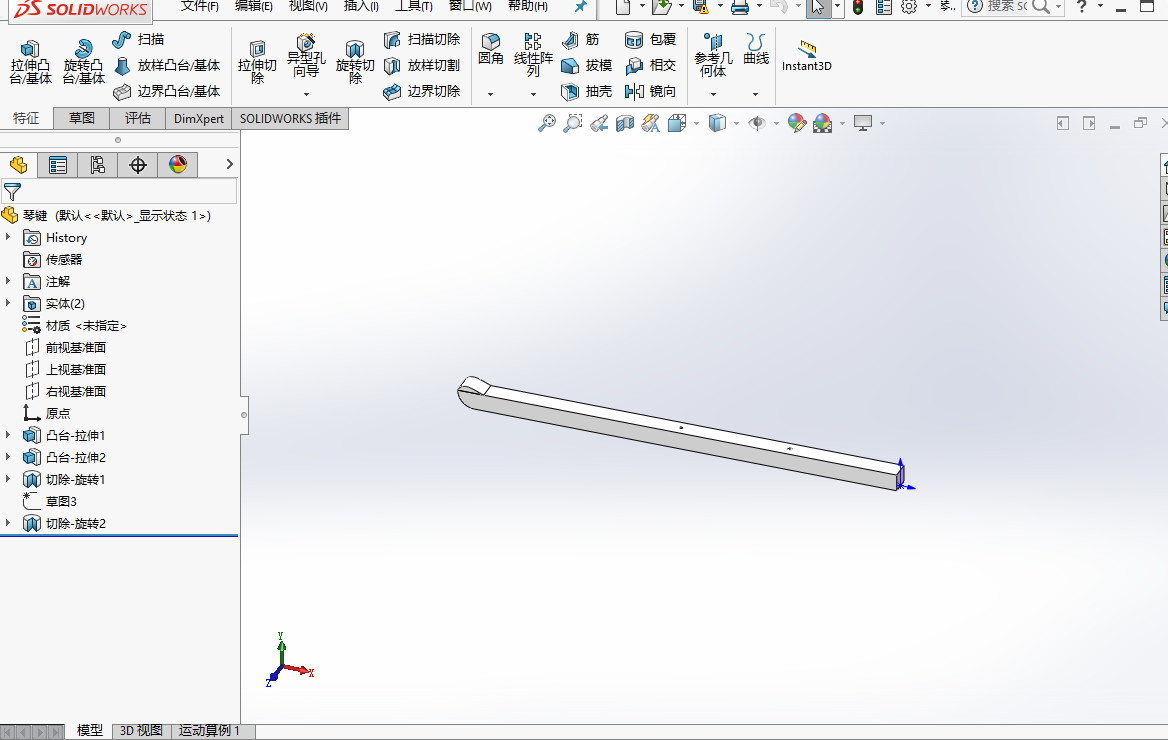Choose the 边界凸台/基体 boundary boss tool
This screenshot has height=740, width=1168.
tap(168, 91)
